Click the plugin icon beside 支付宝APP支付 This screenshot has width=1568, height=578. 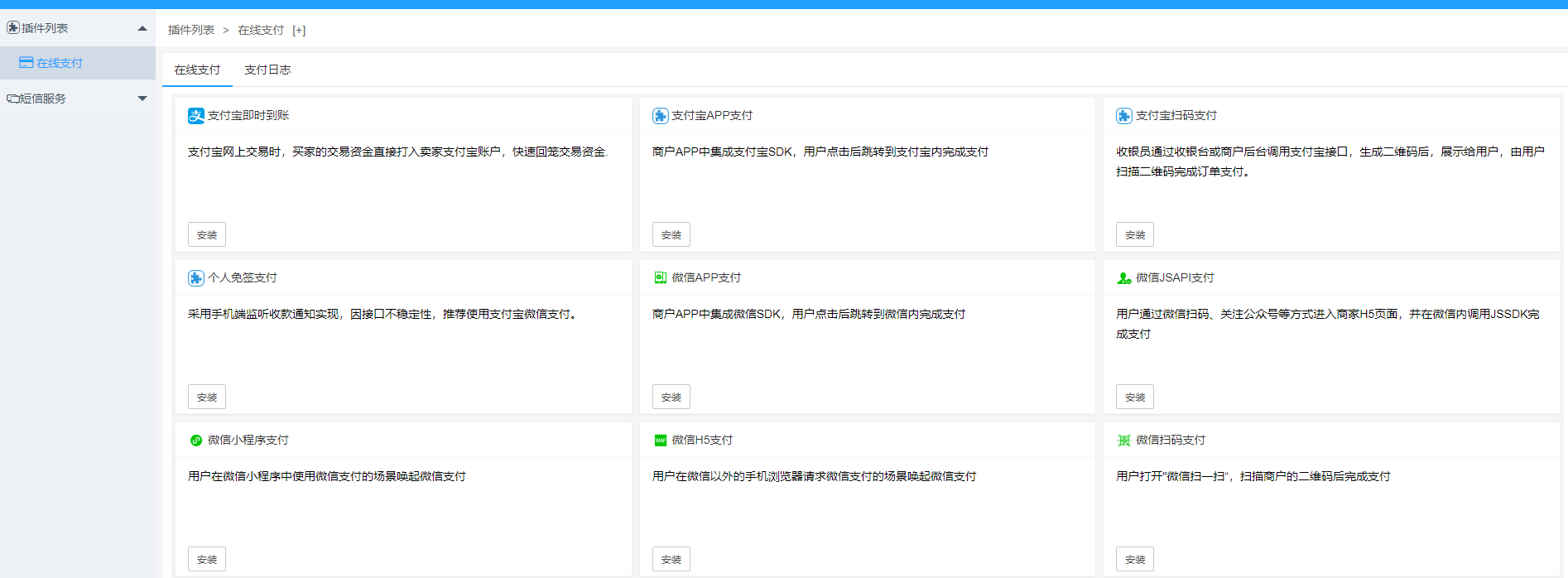click(x=660, y=116)
